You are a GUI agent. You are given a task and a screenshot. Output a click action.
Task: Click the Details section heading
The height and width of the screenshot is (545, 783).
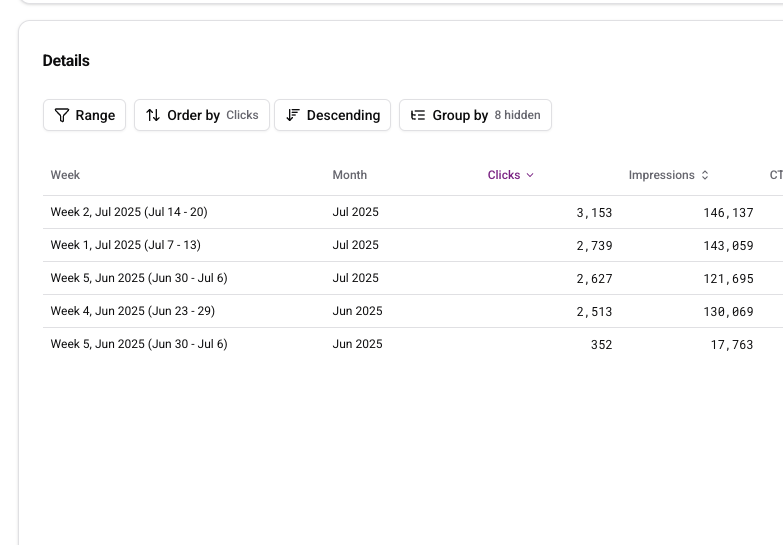(x=66, y=61)
